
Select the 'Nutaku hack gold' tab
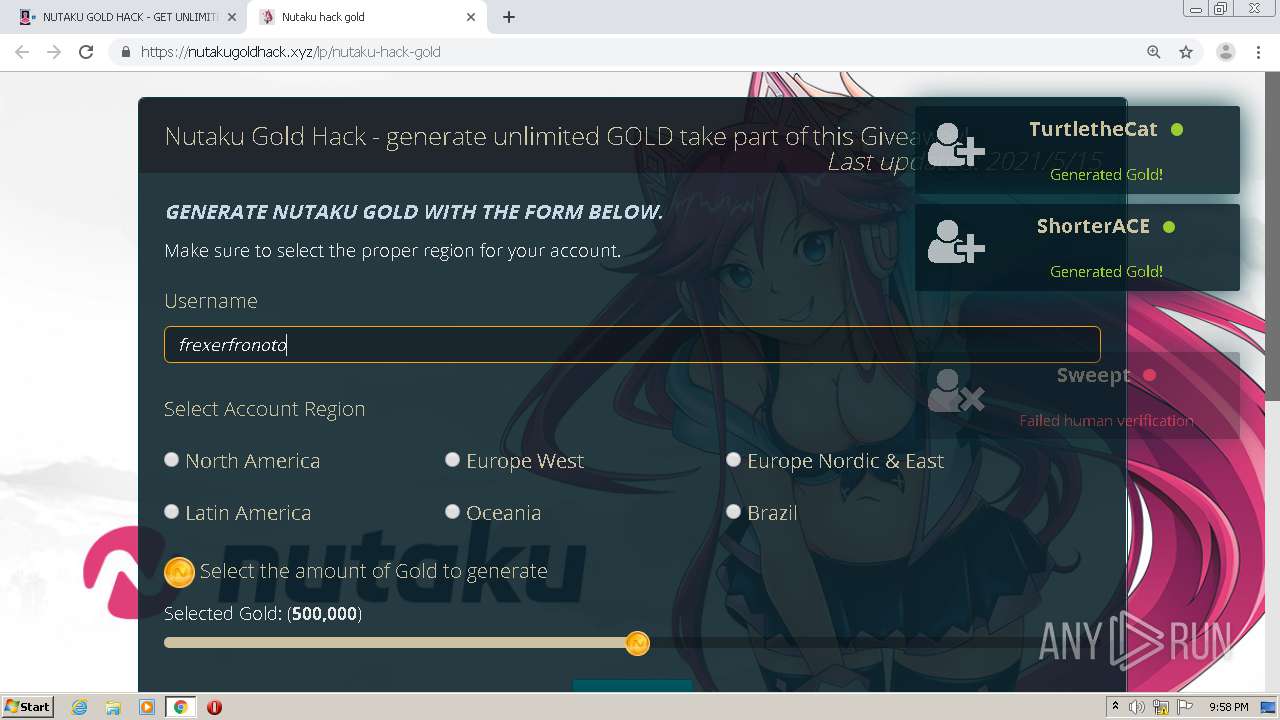pos(368,17)
